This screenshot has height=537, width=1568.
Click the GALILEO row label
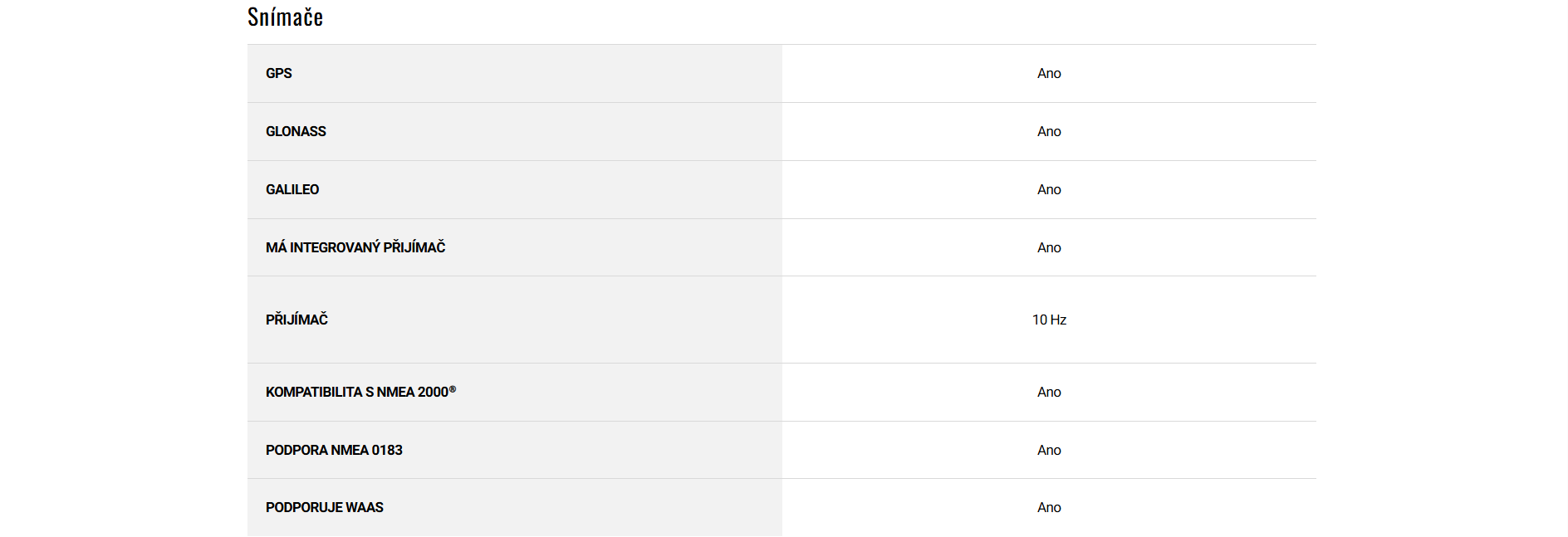click(x=292, y=189)
